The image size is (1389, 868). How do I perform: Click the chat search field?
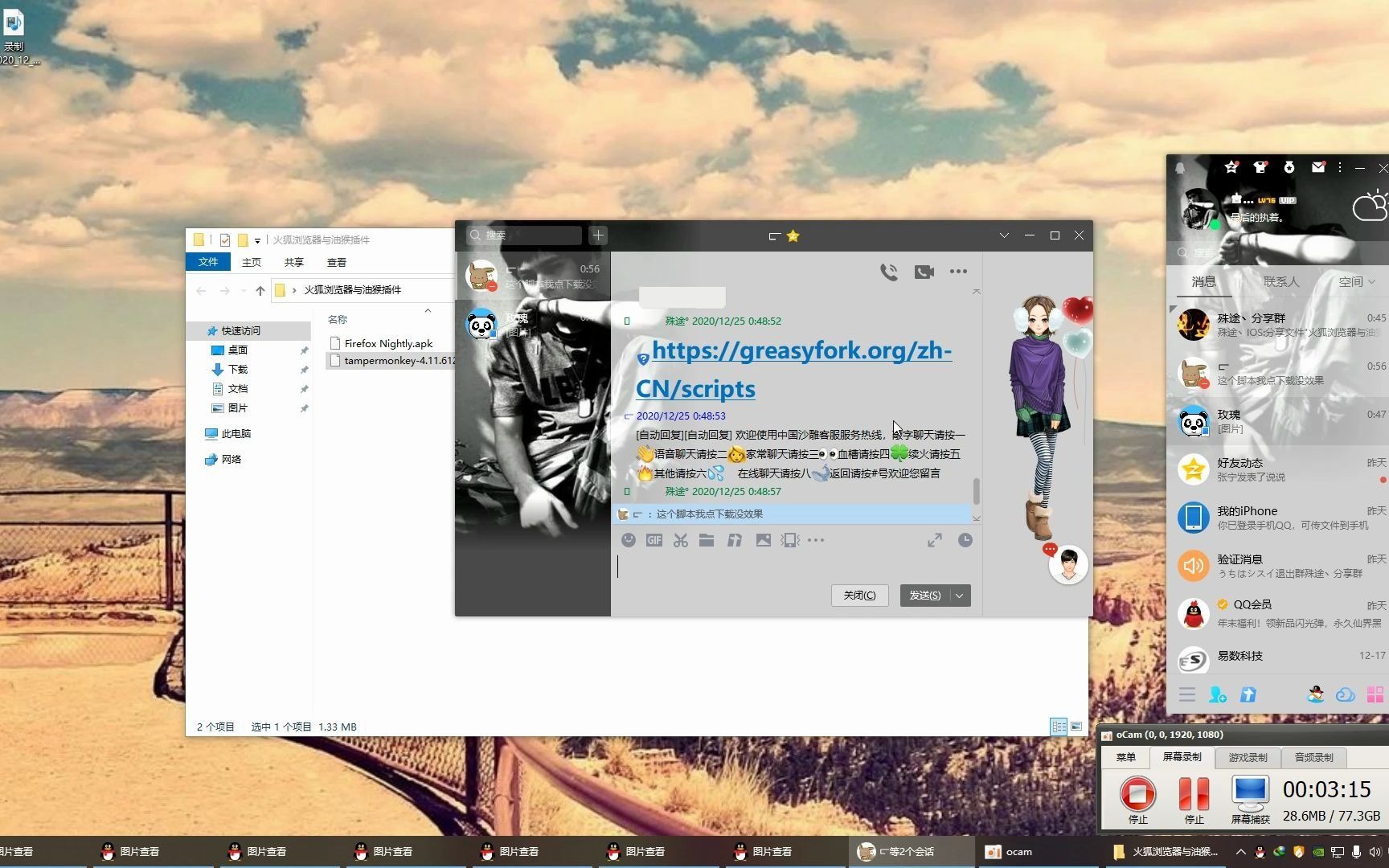coord(524,235)
